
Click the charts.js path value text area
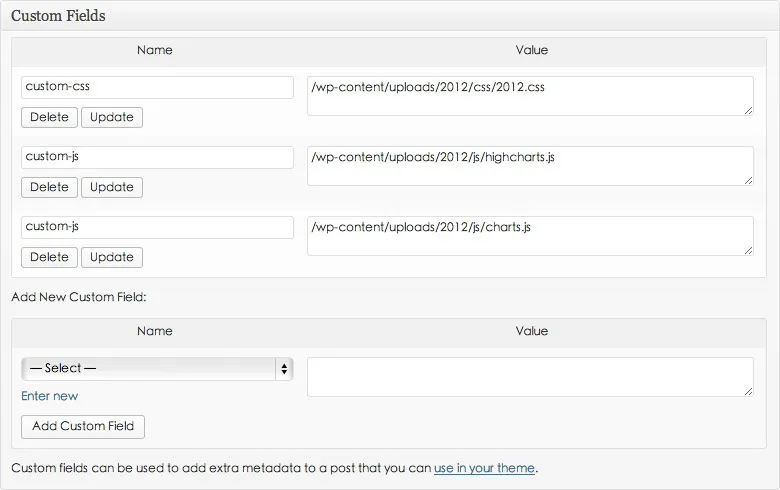pos(530,236)
